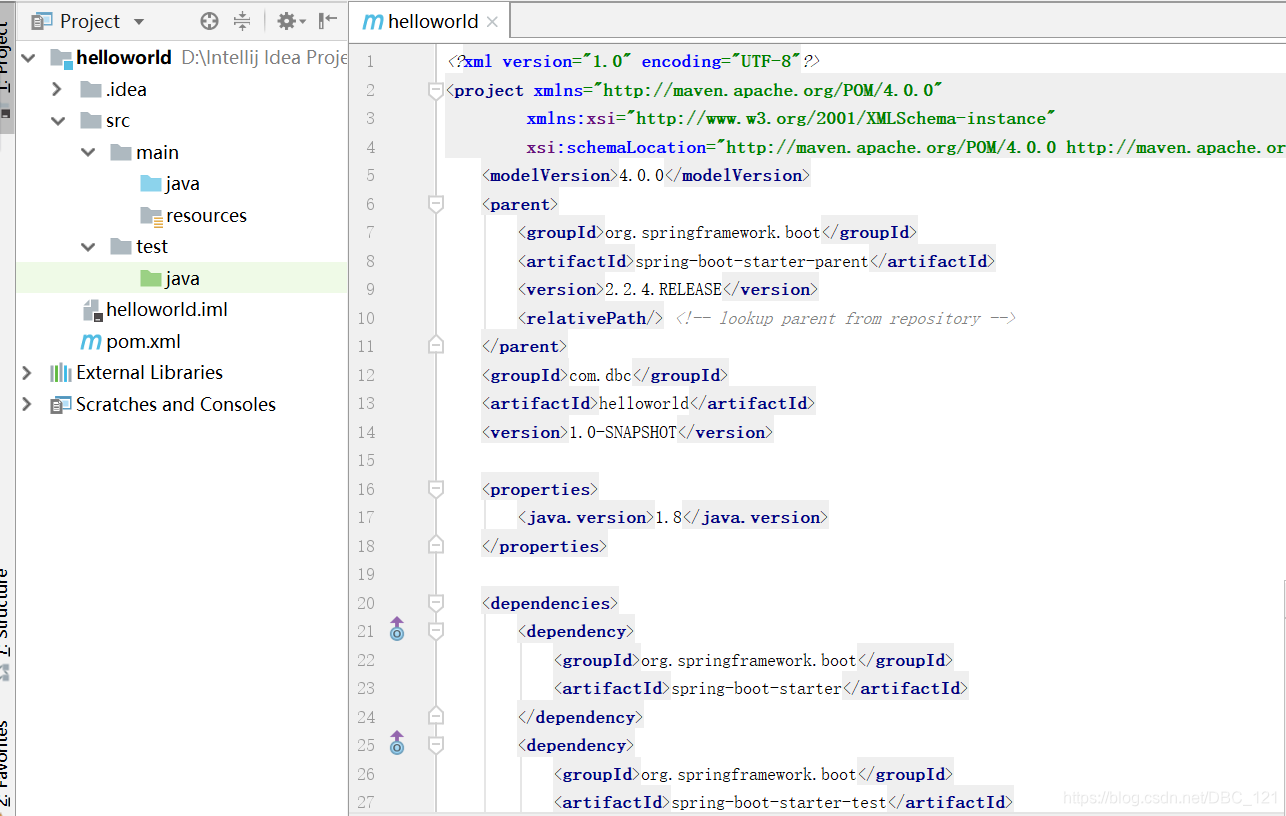The height and width of the screenshot is (816, 1286).
Task: Click spring-boot-starter artifactId on line 23
Action: (756, 688)
